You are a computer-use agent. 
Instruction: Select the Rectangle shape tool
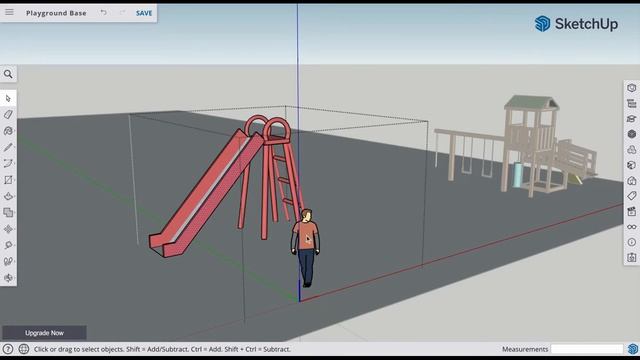[8, 180]
